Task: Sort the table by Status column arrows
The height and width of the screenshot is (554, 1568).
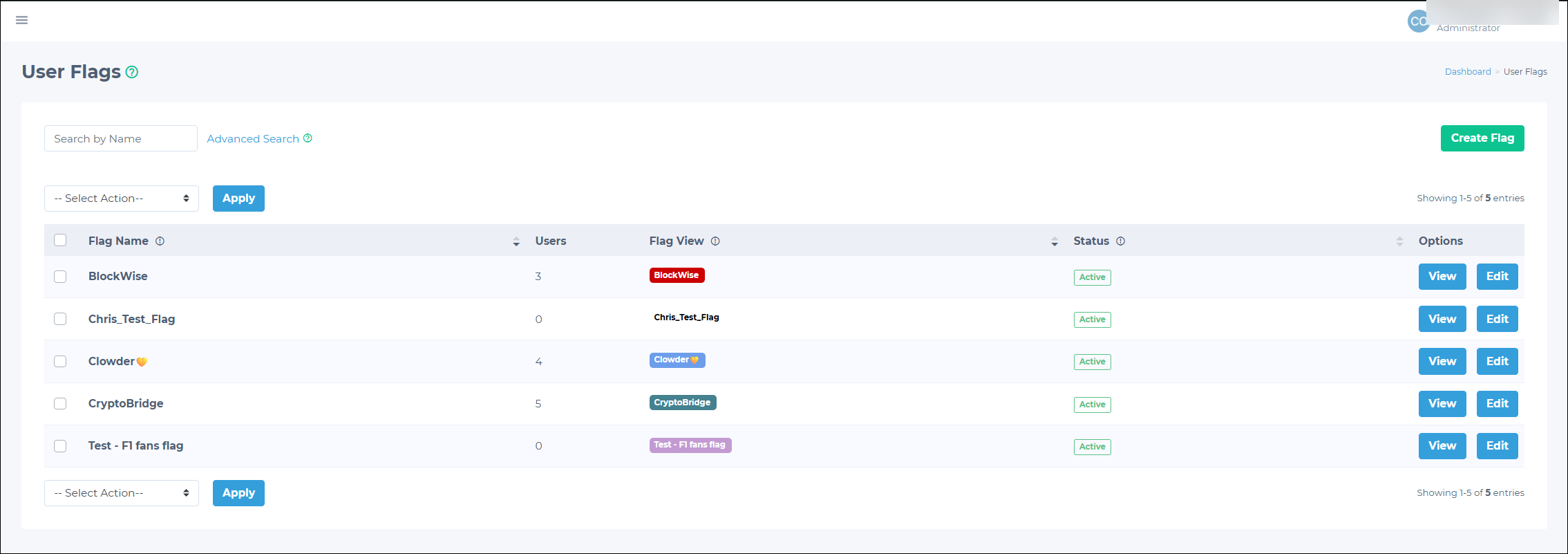Action: 1399,241
